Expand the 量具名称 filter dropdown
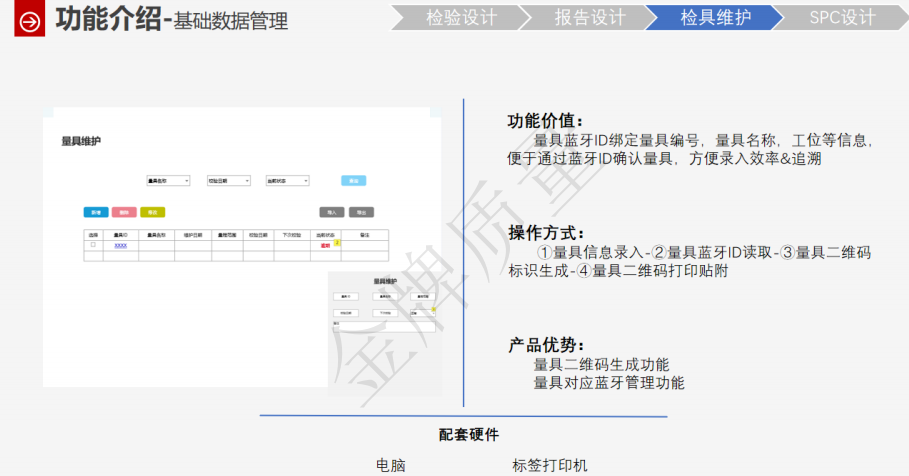The width and height of the screenshot is (909, 476). click(x=168, y=181)
